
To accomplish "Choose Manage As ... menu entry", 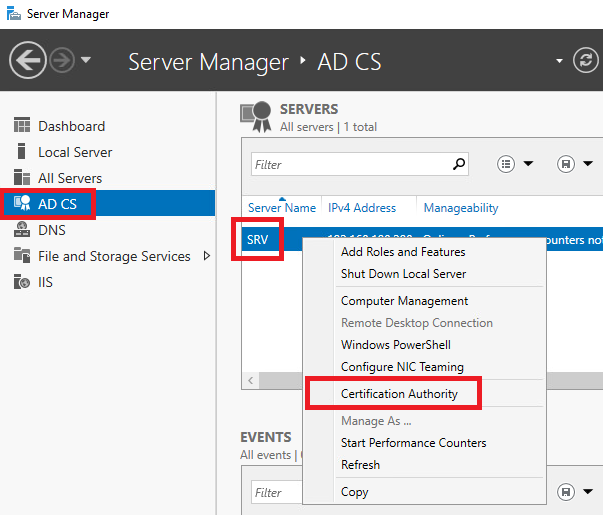I will pyautogui.click(x=376, y=421).
